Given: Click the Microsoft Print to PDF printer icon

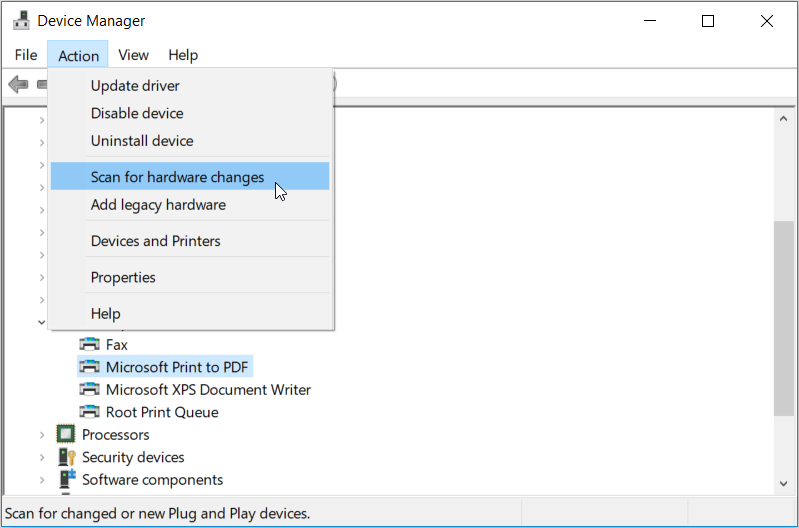Looking at the screenshot, I should click(90, 367).
